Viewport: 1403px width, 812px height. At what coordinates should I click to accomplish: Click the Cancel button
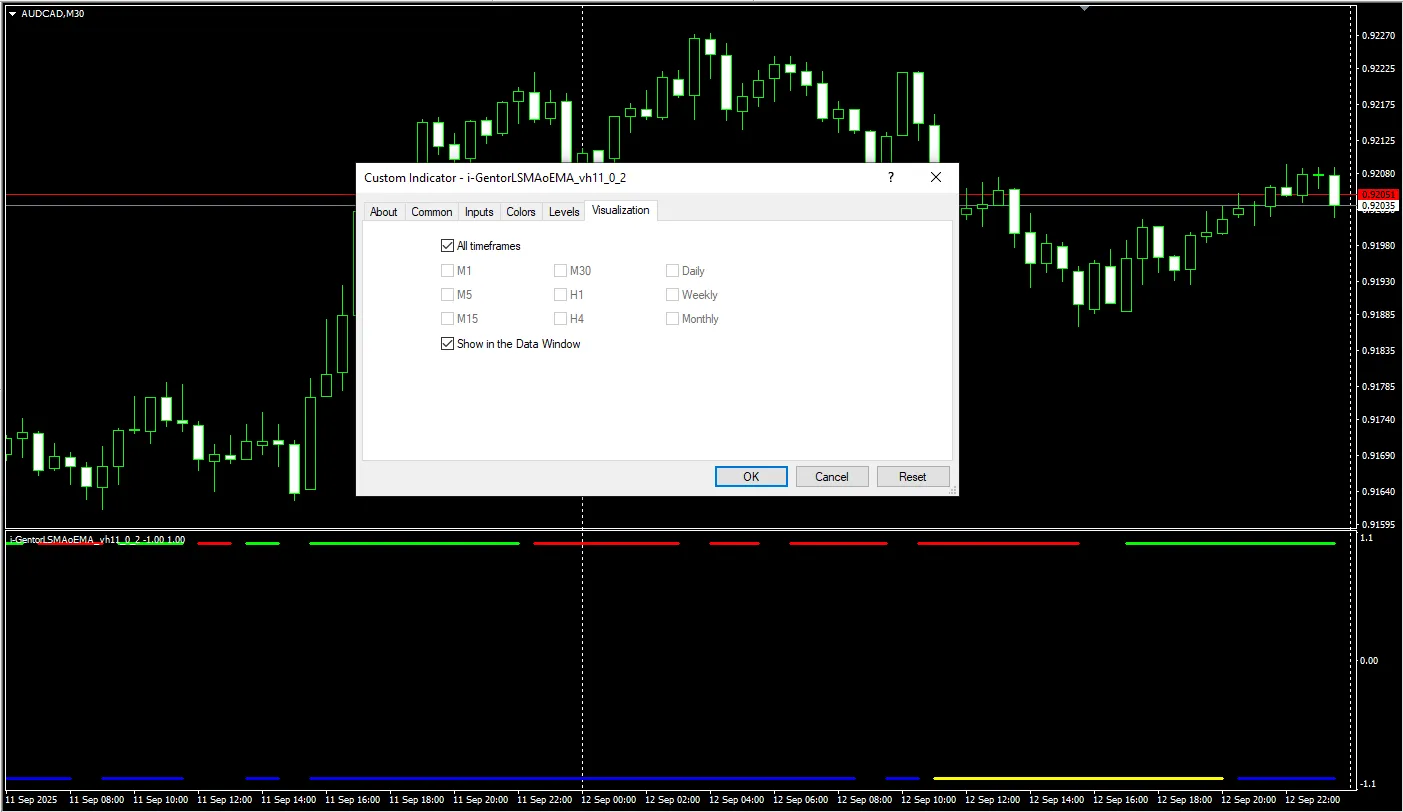click(831, 477)
